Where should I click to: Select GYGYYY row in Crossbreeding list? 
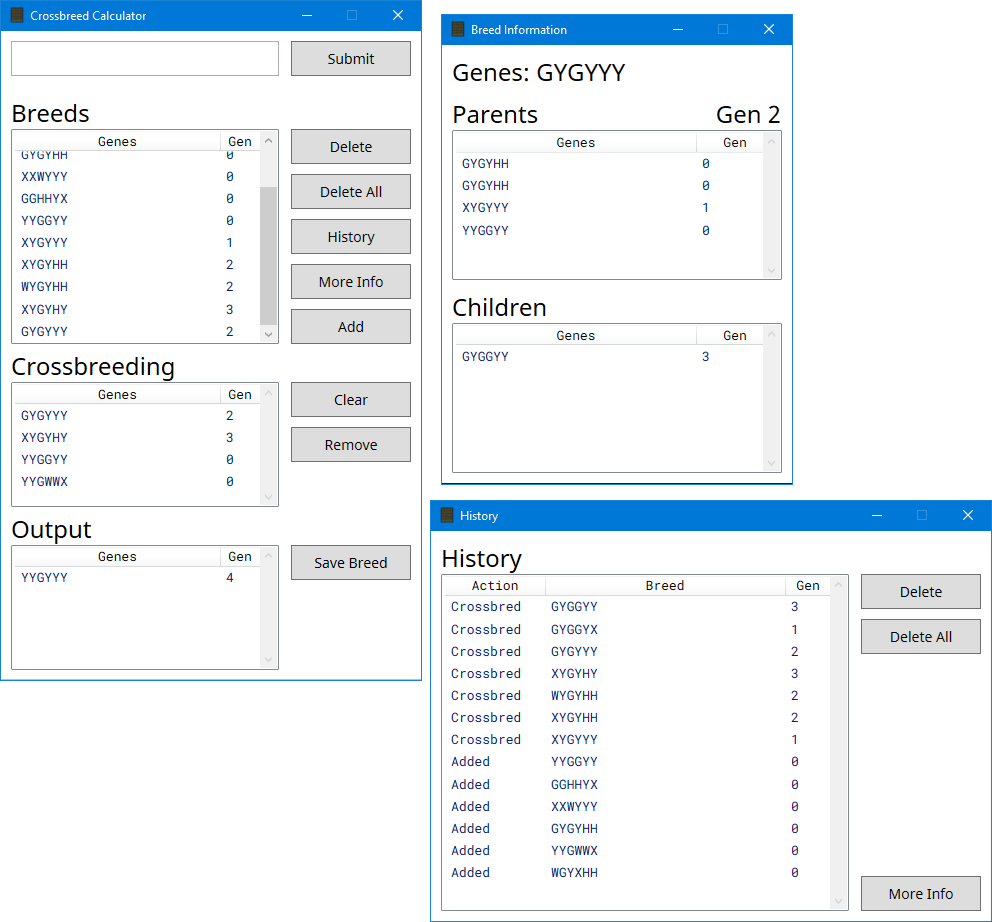click(136, 416)
